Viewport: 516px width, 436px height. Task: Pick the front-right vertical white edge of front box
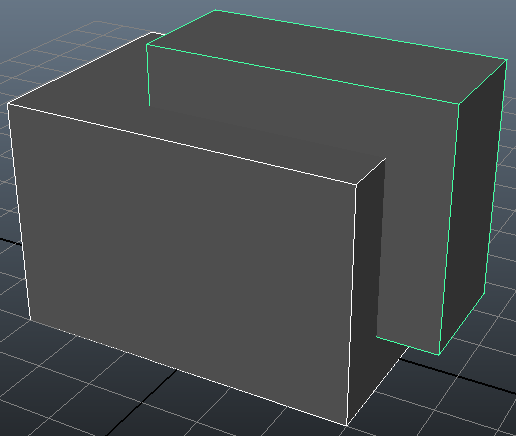(352, 305)
